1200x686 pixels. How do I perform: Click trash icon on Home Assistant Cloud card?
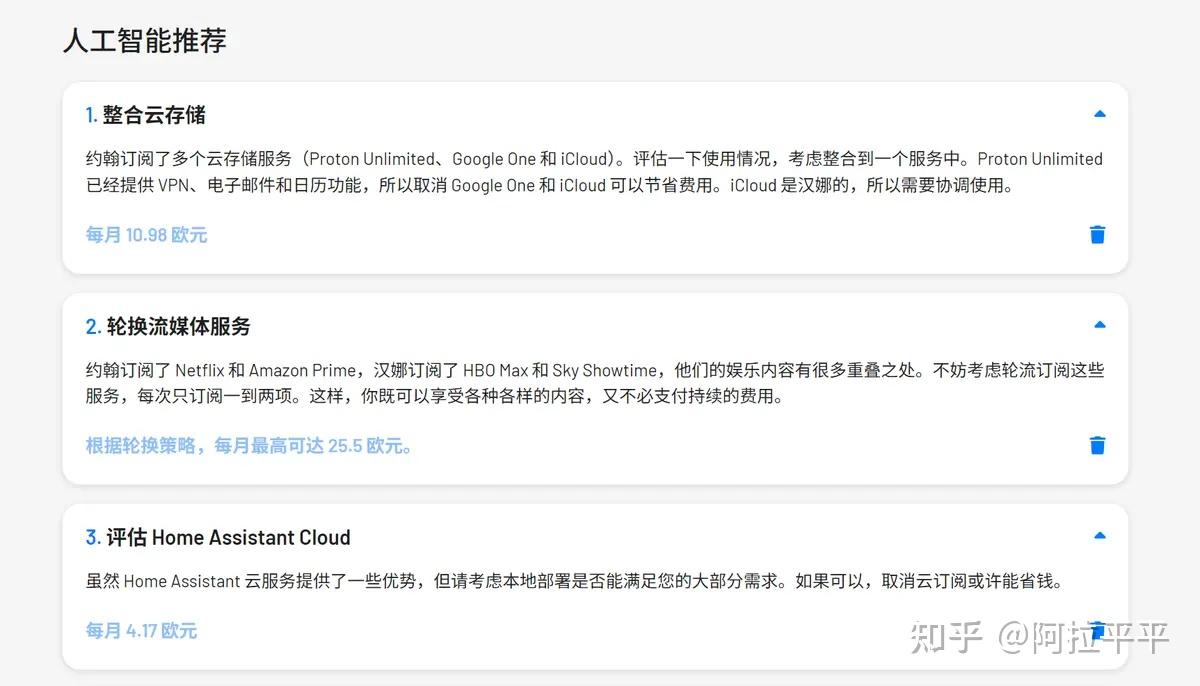pyautogui.click(x=1098, y=630)
